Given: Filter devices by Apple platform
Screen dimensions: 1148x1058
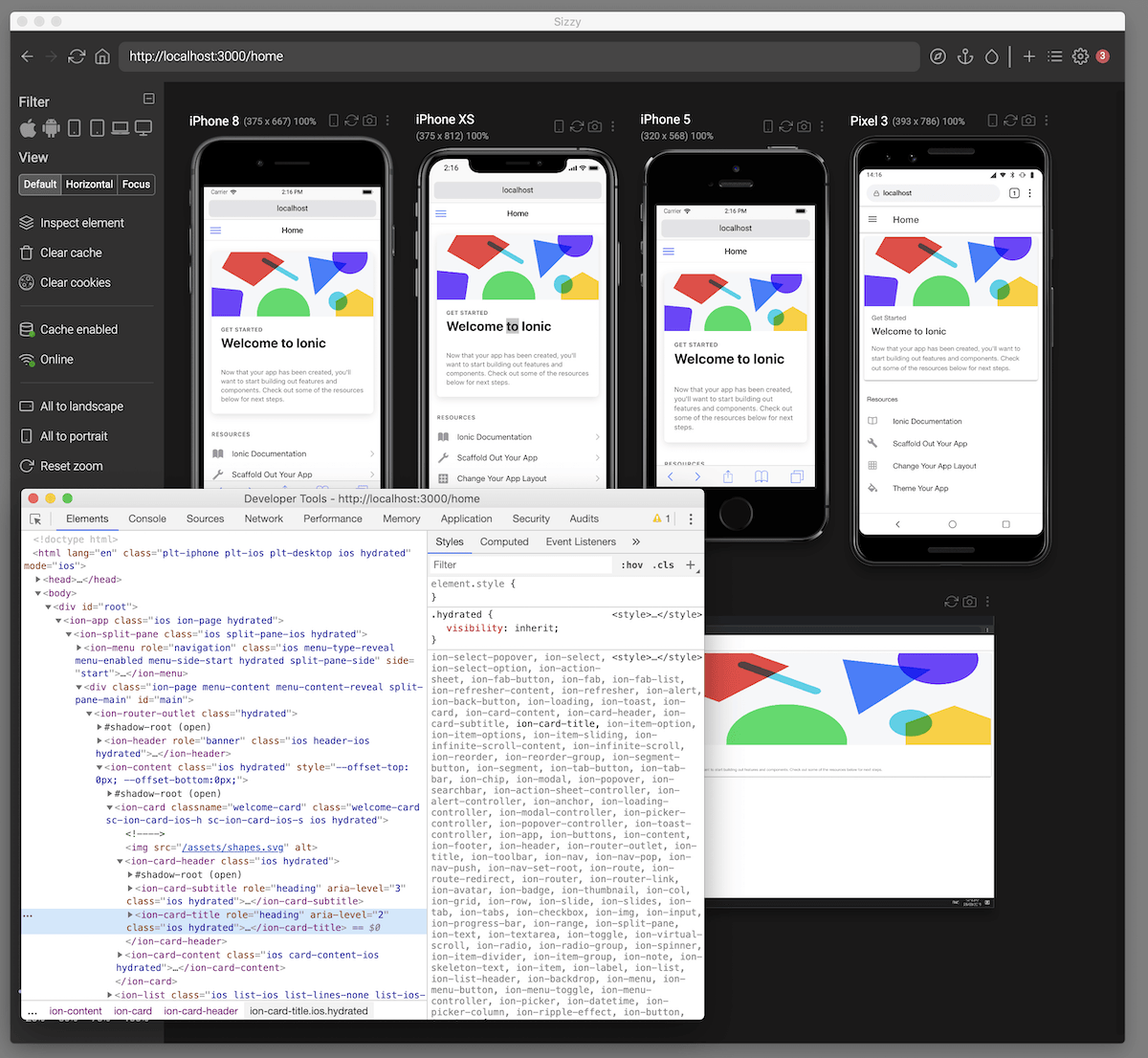Looking at the screenshot, I should point(28,128).
